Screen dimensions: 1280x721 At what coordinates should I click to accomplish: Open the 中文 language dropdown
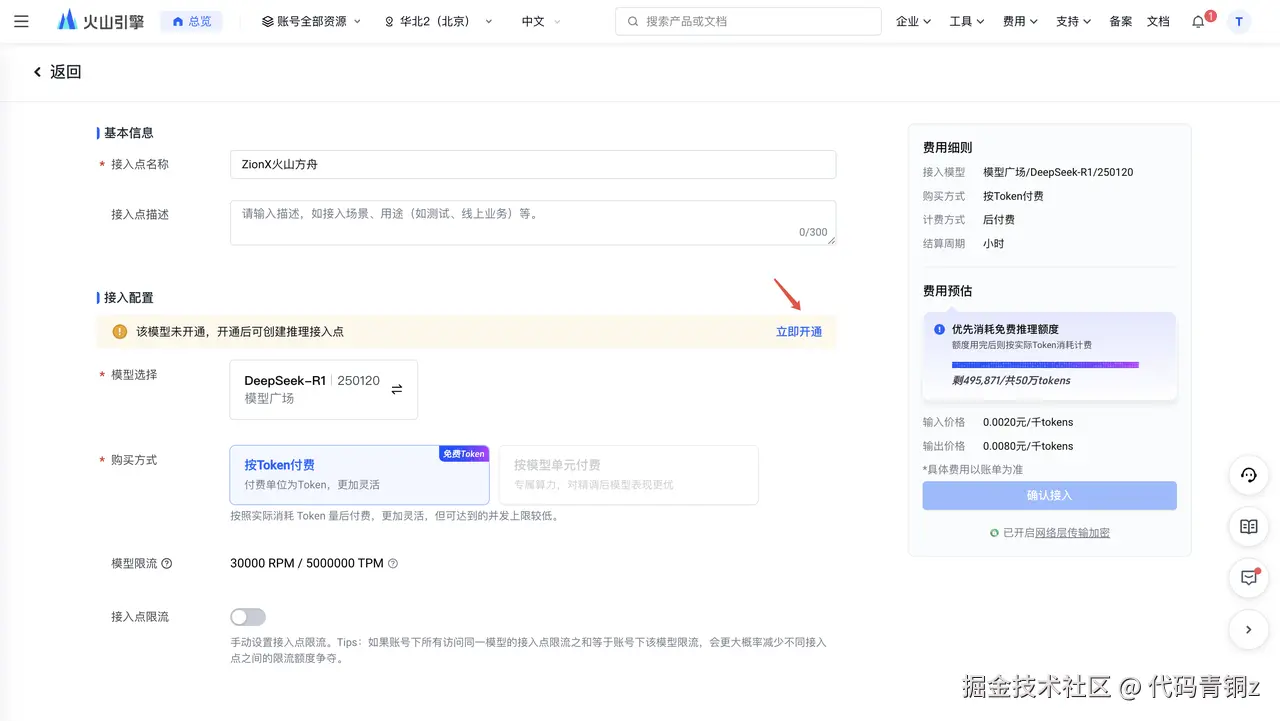(541, 21)
